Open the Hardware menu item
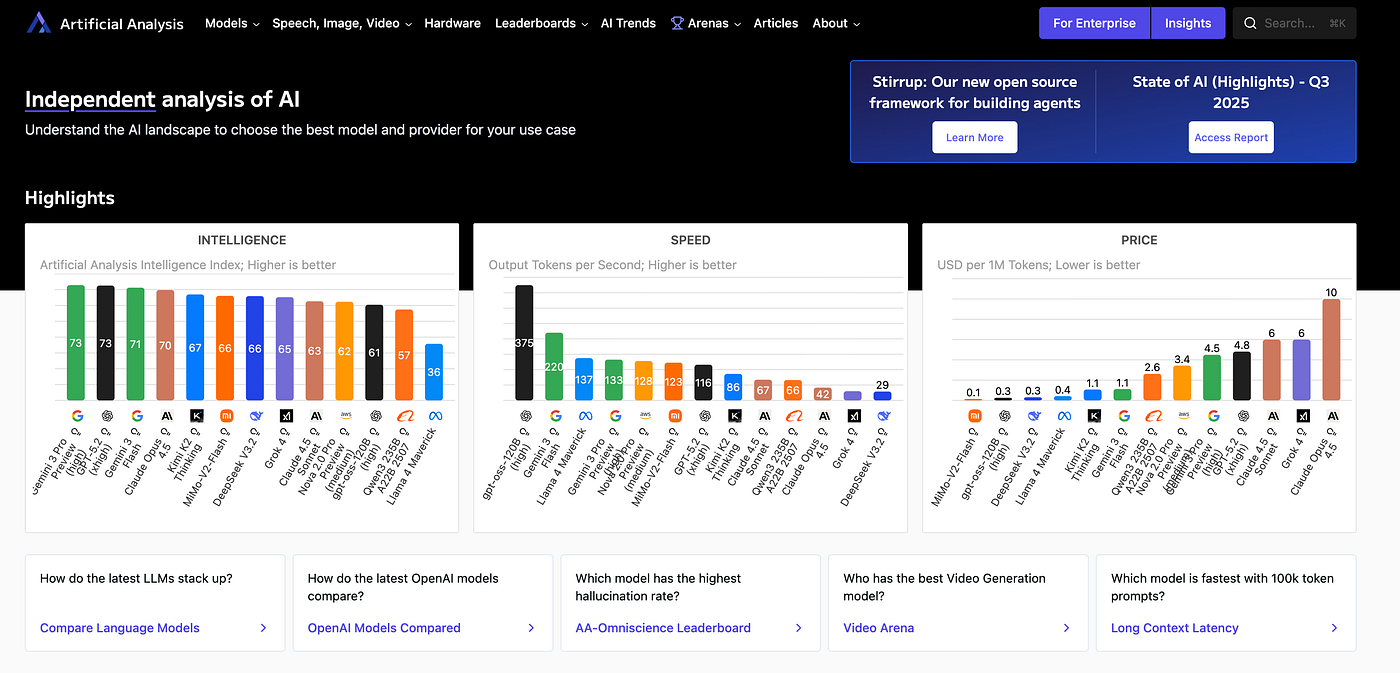1400x673 pixels. 452,23
